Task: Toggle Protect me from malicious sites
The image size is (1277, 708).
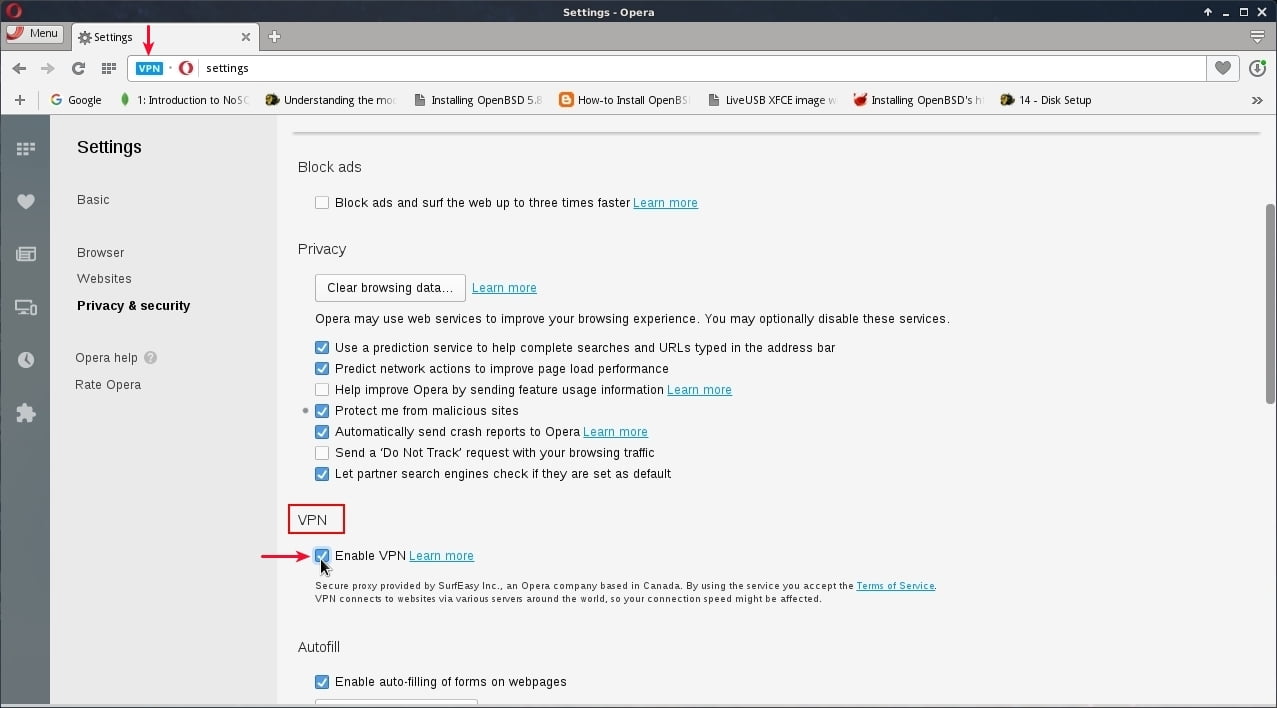Action: (x=322, y=411)
